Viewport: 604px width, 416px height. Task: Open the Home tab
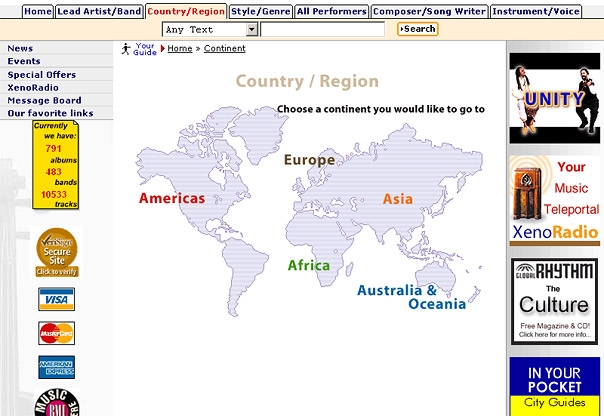37,11
